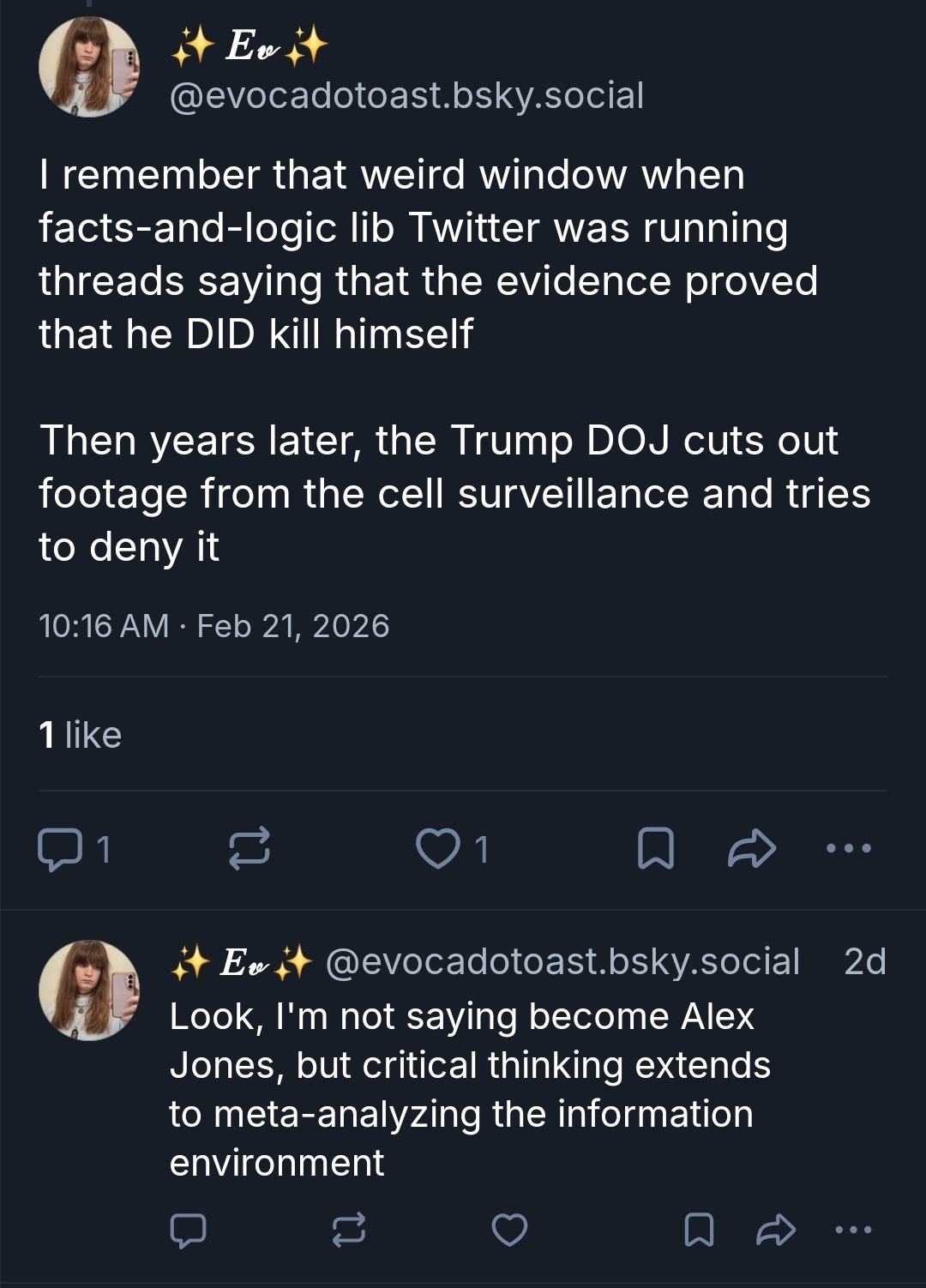Open the reply's @evocadotoast.bsky.social handle
Image resolution: width=926 pixels, height=1288 pixels.
(562, 962)
